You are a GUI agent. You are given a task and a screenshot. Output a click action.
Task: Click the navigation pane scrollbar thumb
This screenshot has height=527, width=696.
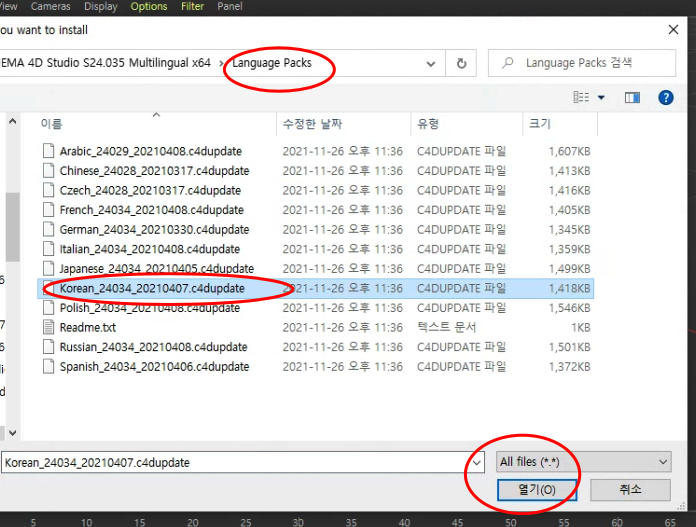pos(12,227)
